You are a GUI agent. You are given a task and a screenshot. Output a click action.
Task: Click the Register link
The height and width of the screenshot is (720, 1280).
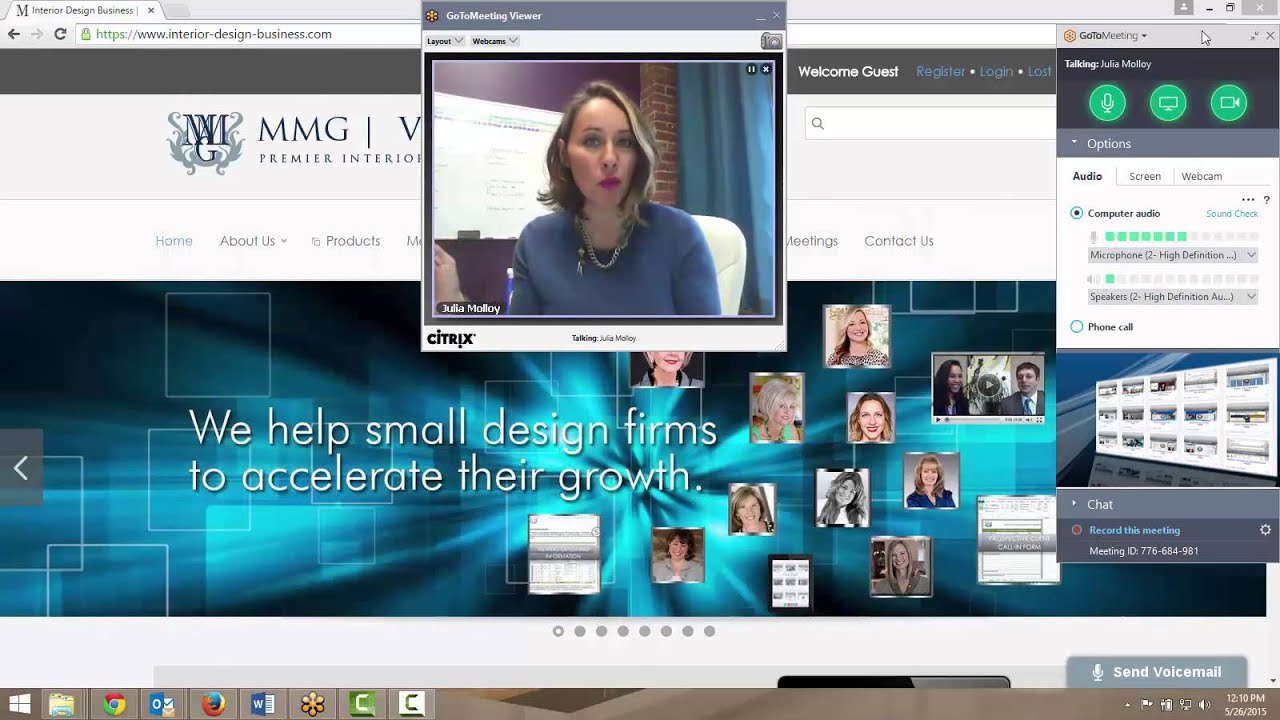point(941,72)
